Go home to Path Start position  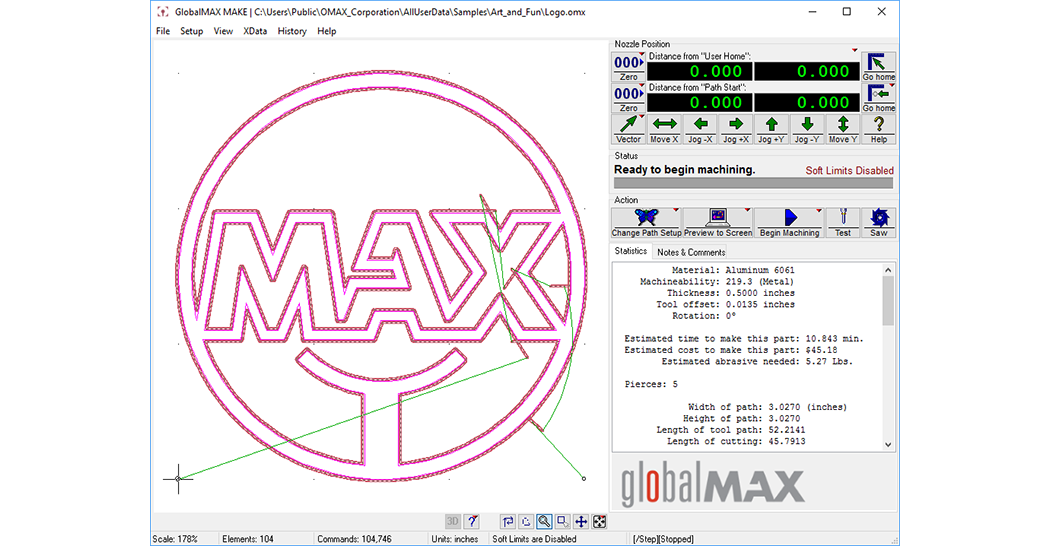[x=879, y=98]
